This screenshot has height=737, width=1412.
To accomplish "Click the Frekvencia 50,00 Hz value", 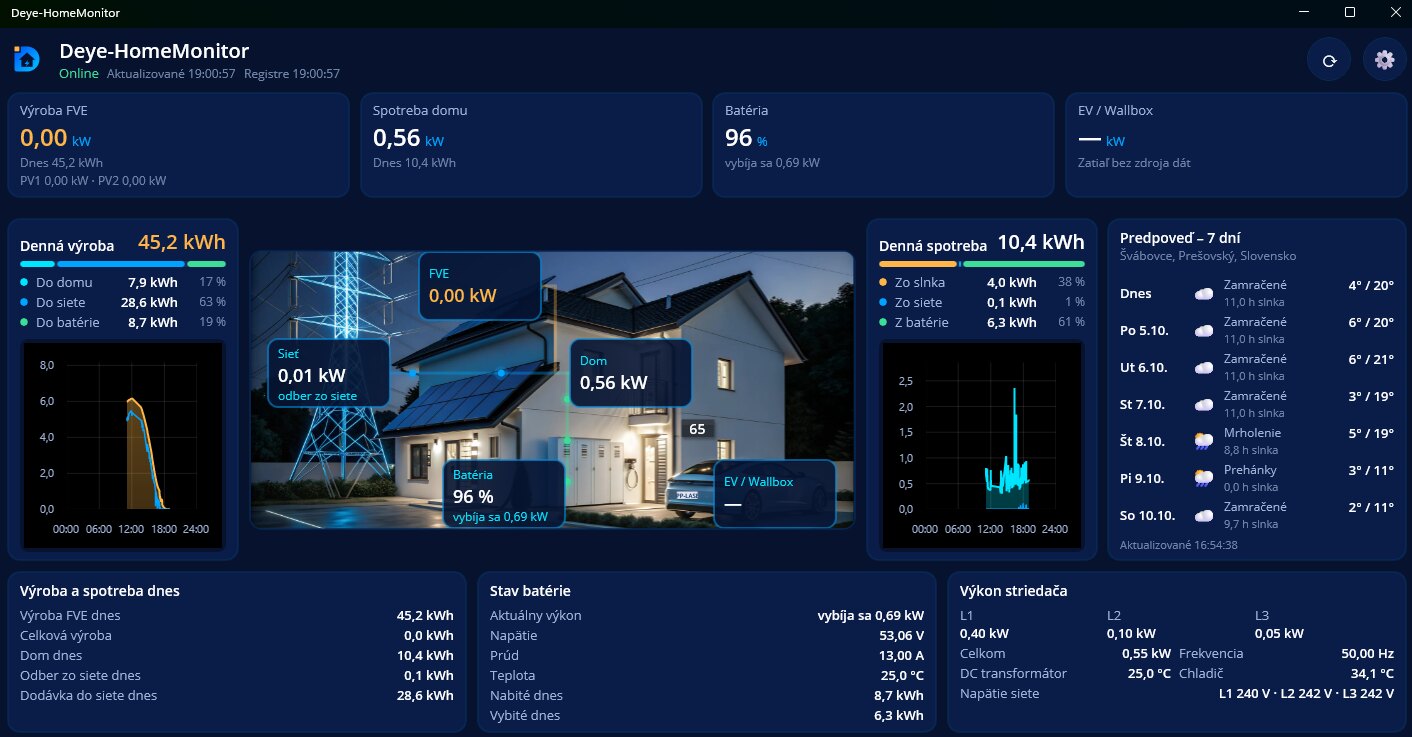I will coord(1367,653).
